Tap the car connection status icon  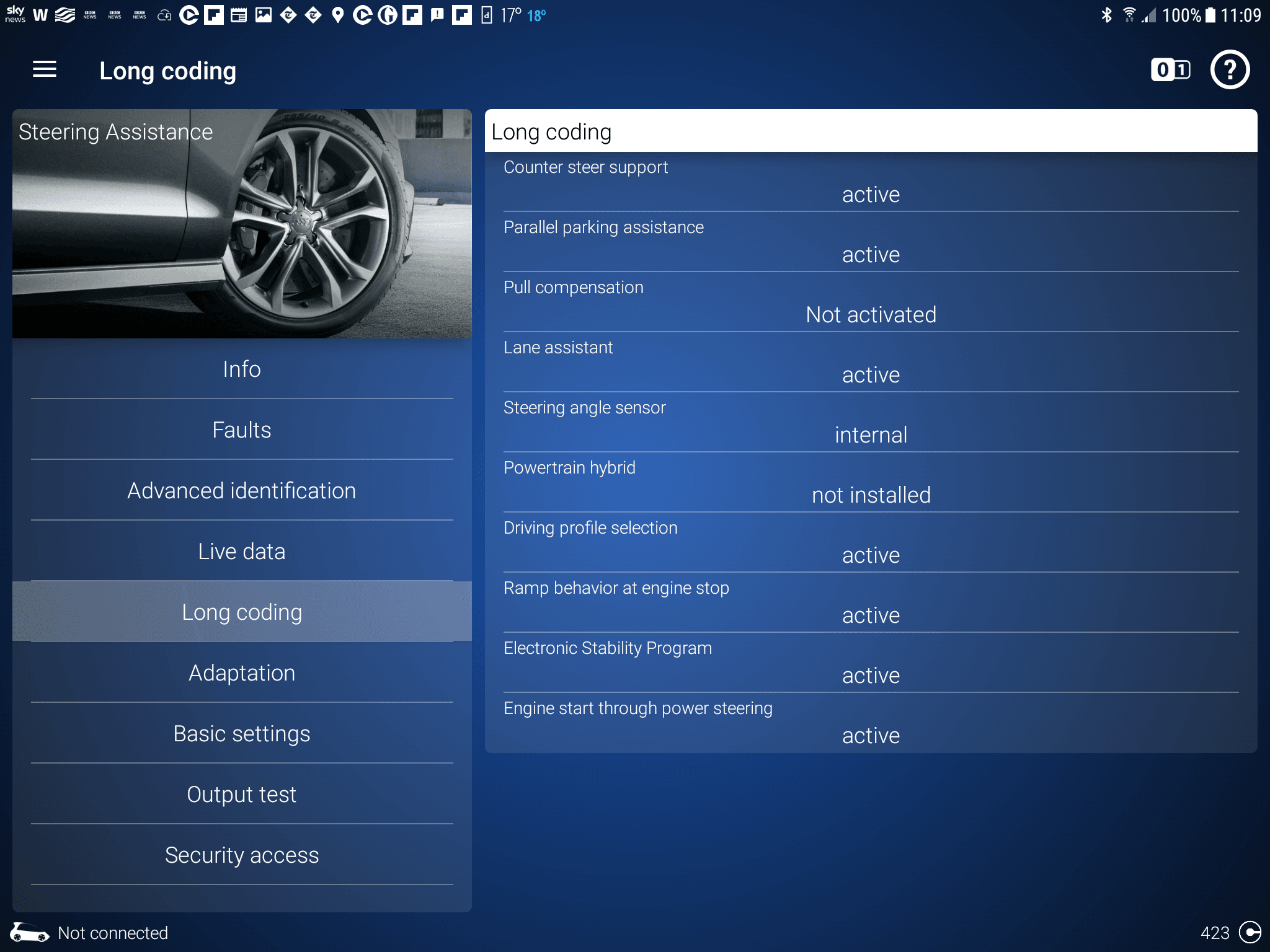coord(29,932)
